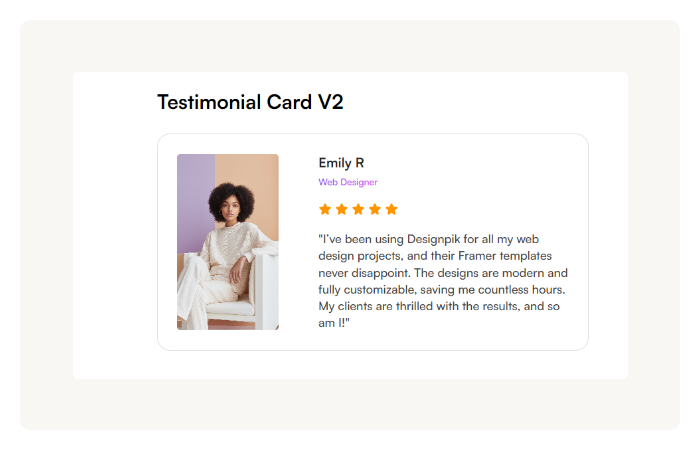Select the third rating star
700x450 pixels.
358,209
